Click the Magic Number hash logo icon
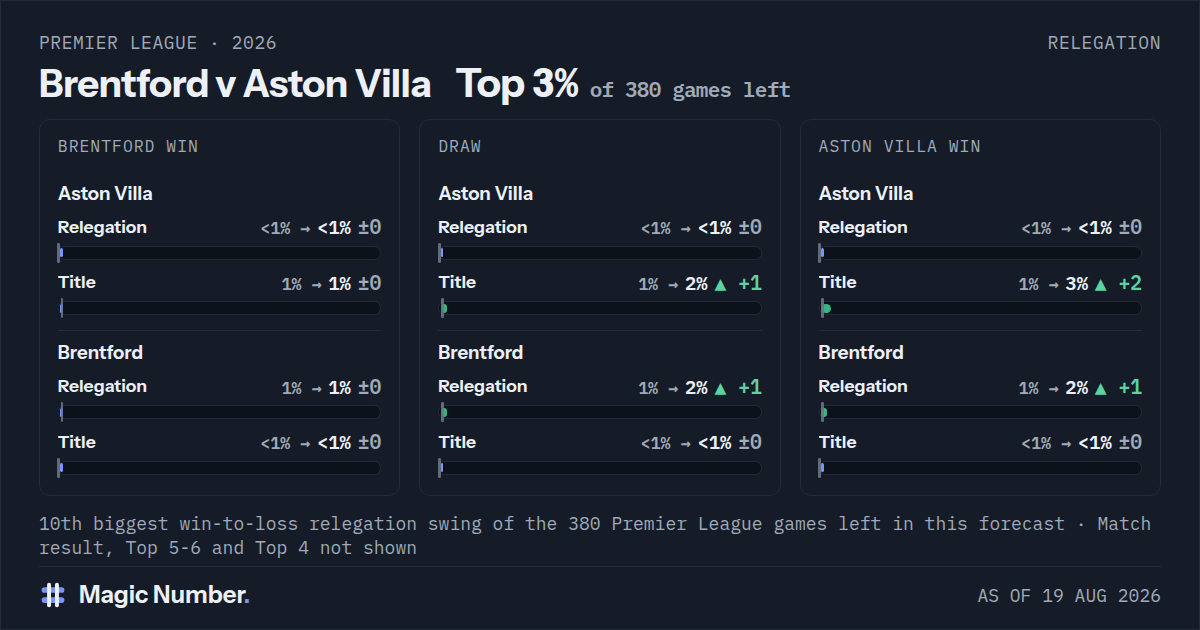Viewport: 1200px width, 630px height. click(x=53, y=595)
